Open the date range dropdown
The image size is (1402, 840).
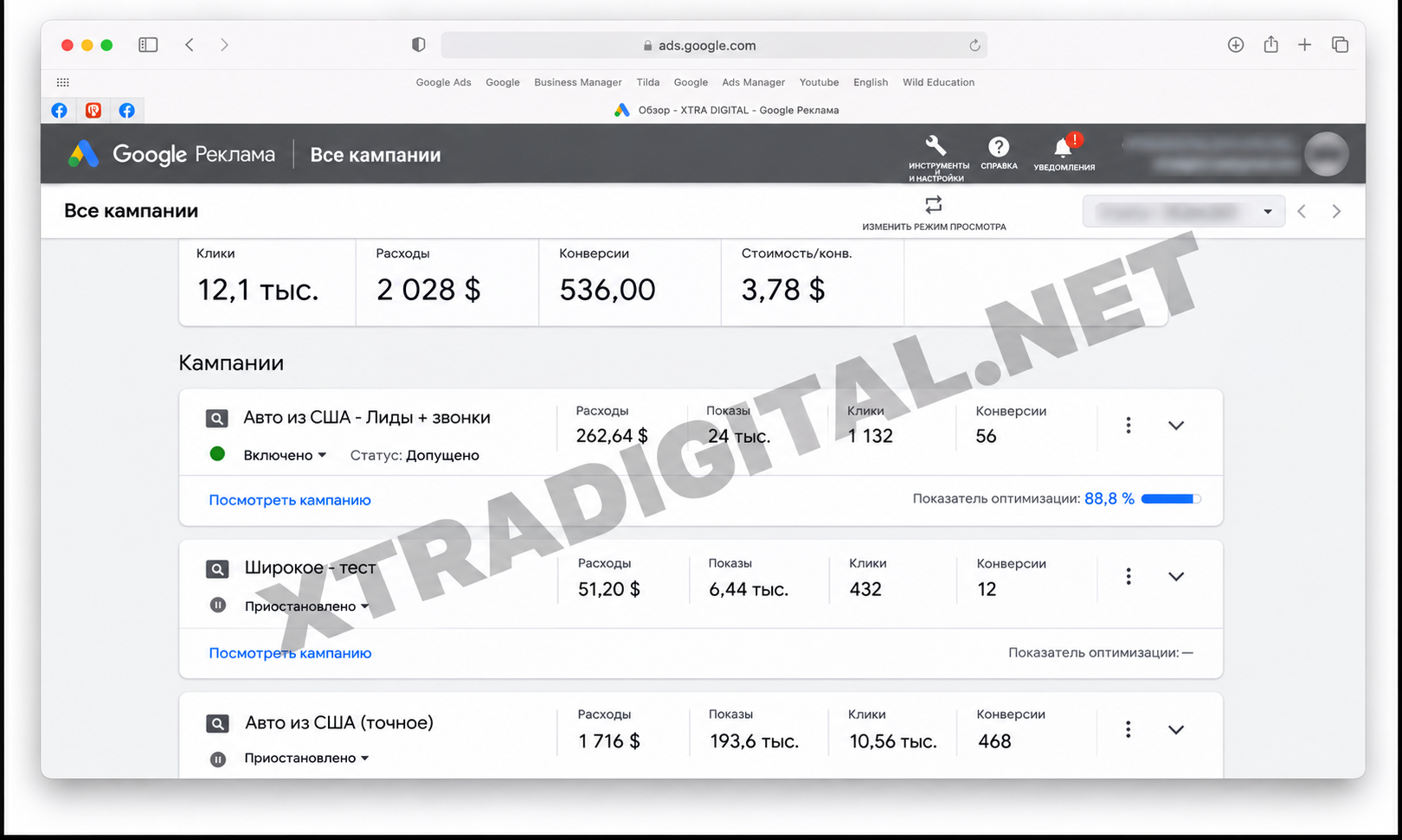coord(1184,211)
